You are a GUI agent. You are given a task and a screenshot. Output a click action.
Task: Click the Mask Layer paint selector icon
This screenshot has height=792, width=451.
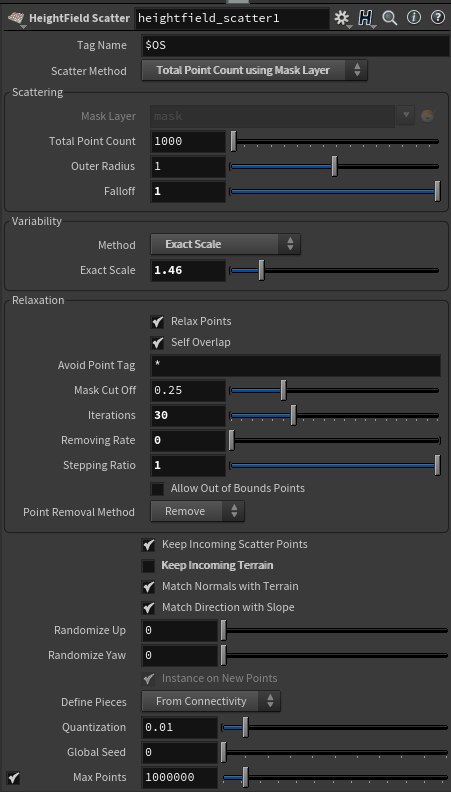[427, 116]
